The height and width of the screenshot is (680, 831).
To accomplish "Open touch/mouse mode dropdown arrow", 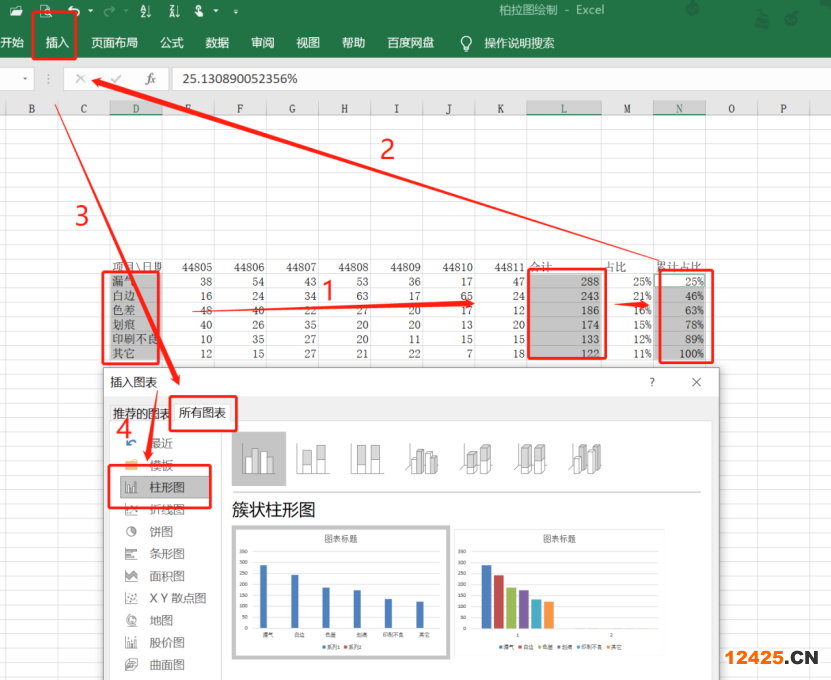I will [218, 11].
